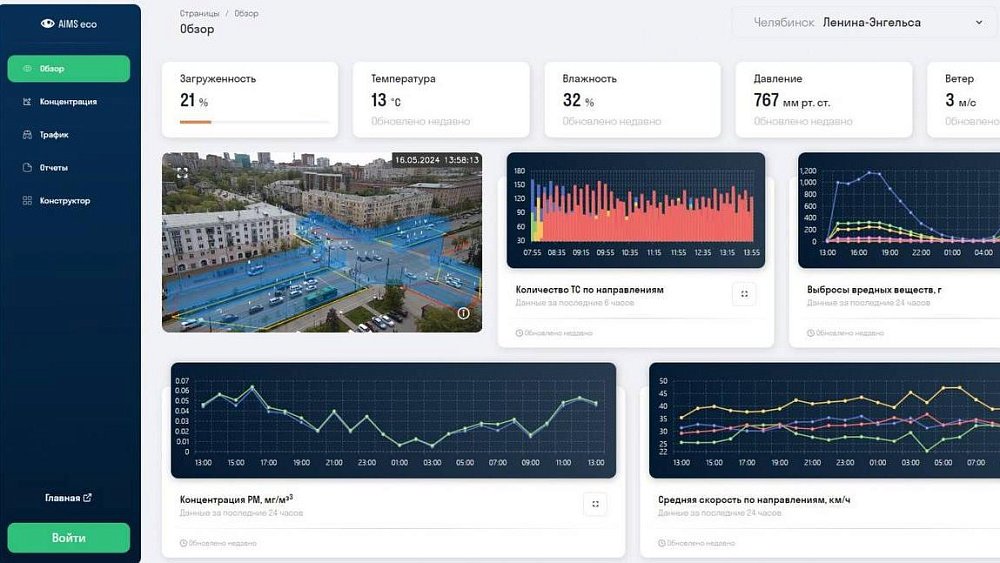1000x563 pixels.
Task: Click the Выбросы вредных веществ, г title
Action: tap(874, 289)
